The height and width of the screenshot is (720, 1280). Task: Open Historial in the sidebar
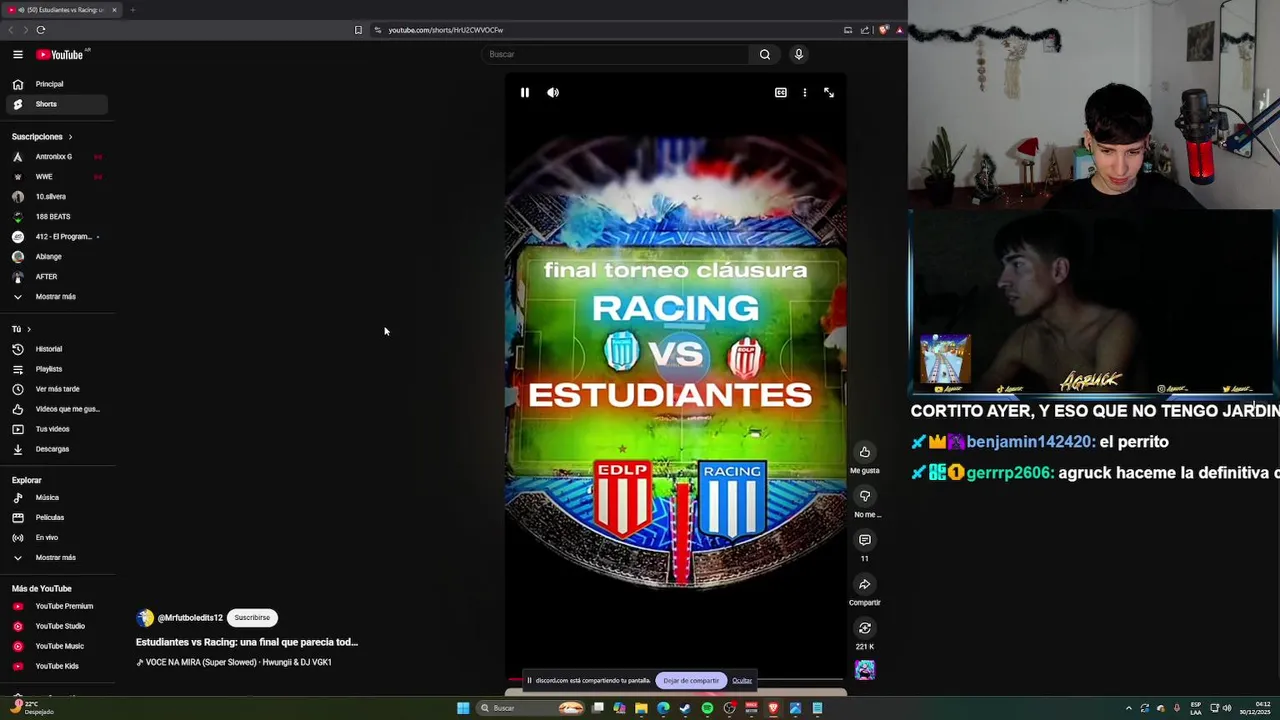pyautogui.click(x=56, y=349)
